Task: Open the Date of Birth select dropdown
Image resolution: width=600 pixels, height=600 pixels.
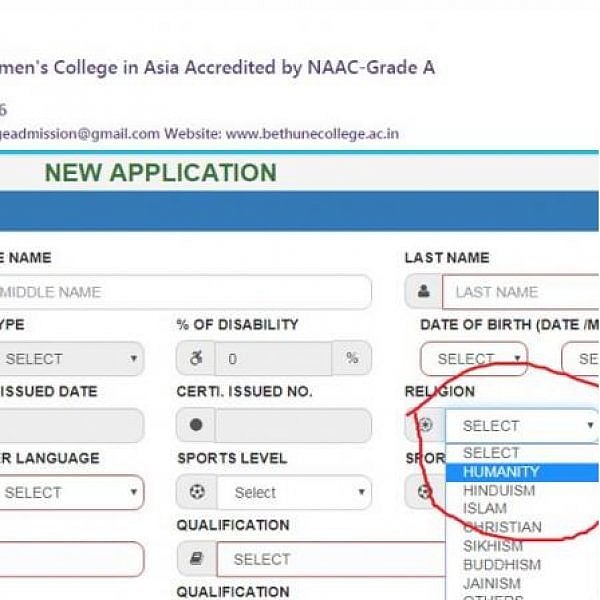Action: (473, 358)
